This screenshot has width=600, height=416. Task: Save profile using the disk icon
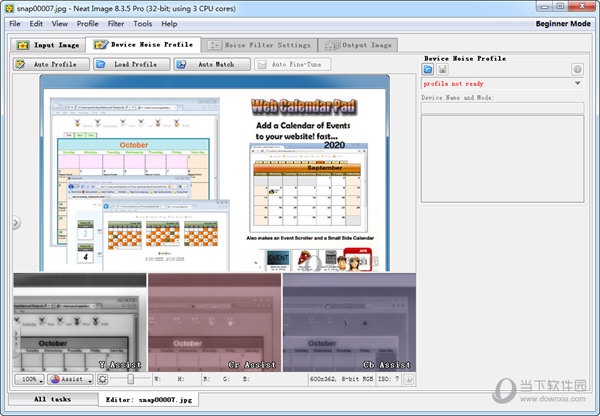pyautogui.click(x=442, y=69)
